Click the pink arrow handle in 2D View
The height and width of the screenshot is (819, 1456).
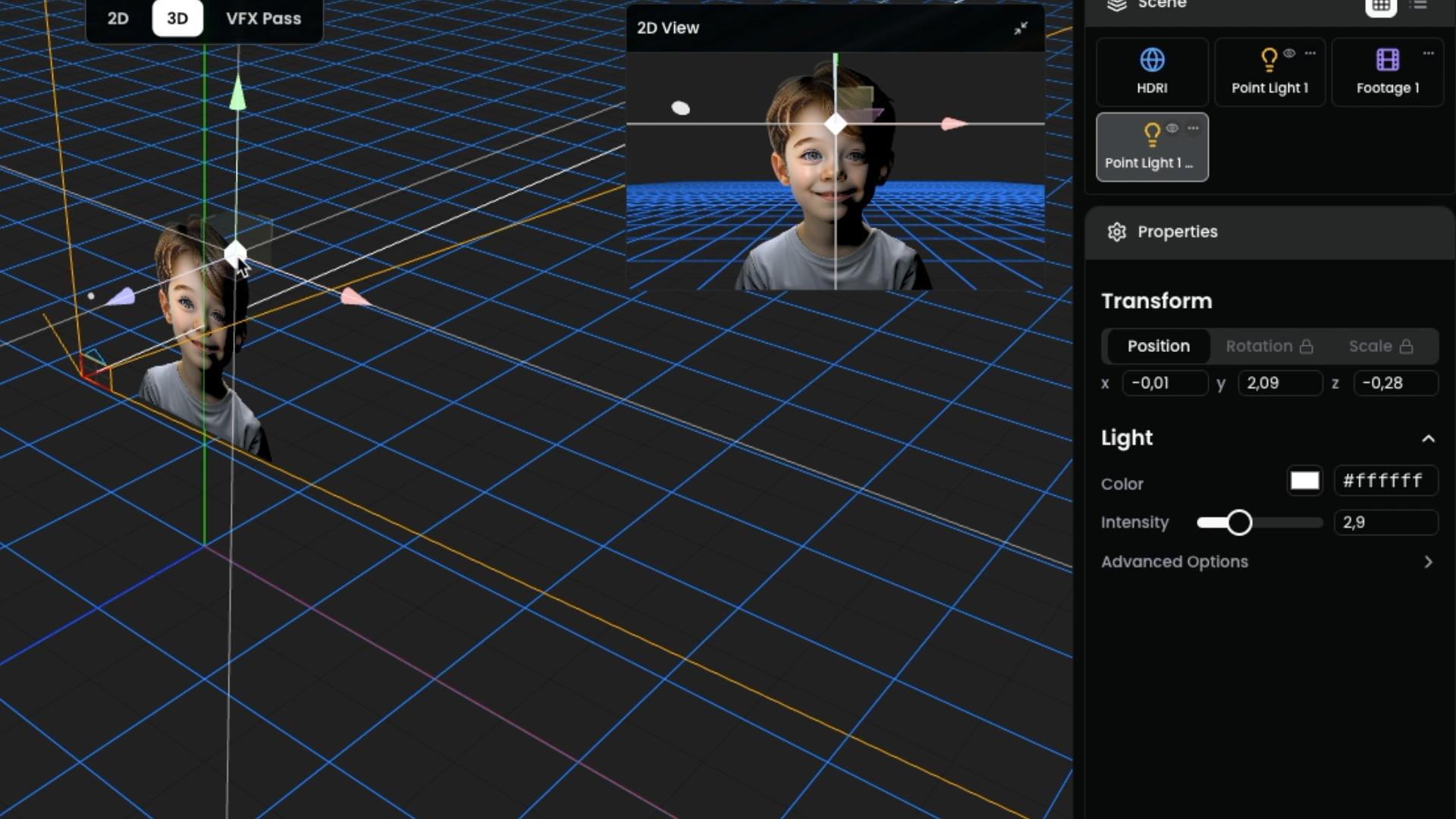coord(953,124)
